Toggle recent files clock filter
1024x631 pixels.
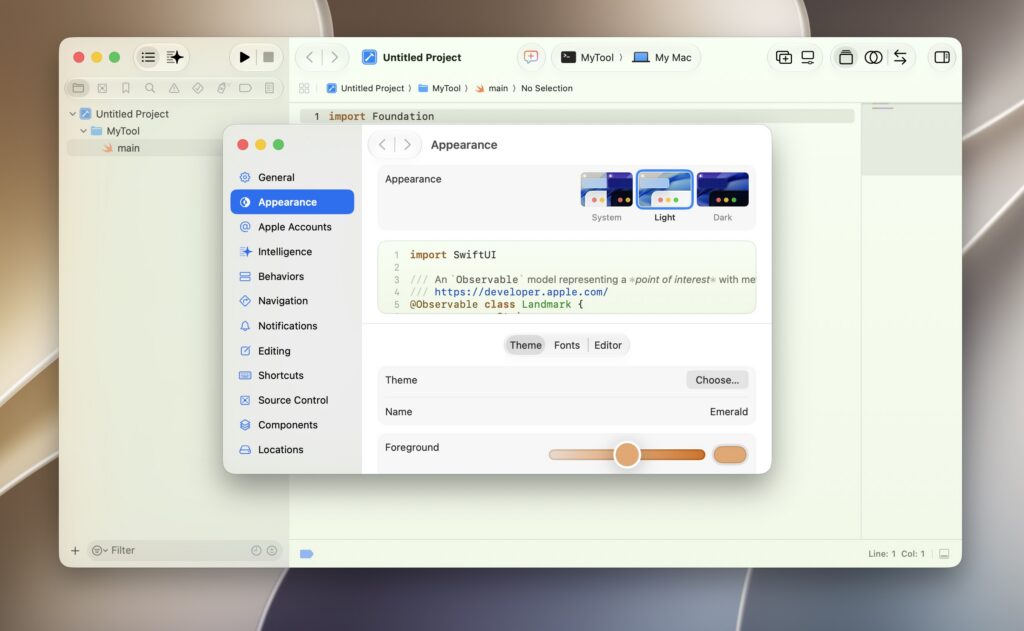tap(256, 551)
